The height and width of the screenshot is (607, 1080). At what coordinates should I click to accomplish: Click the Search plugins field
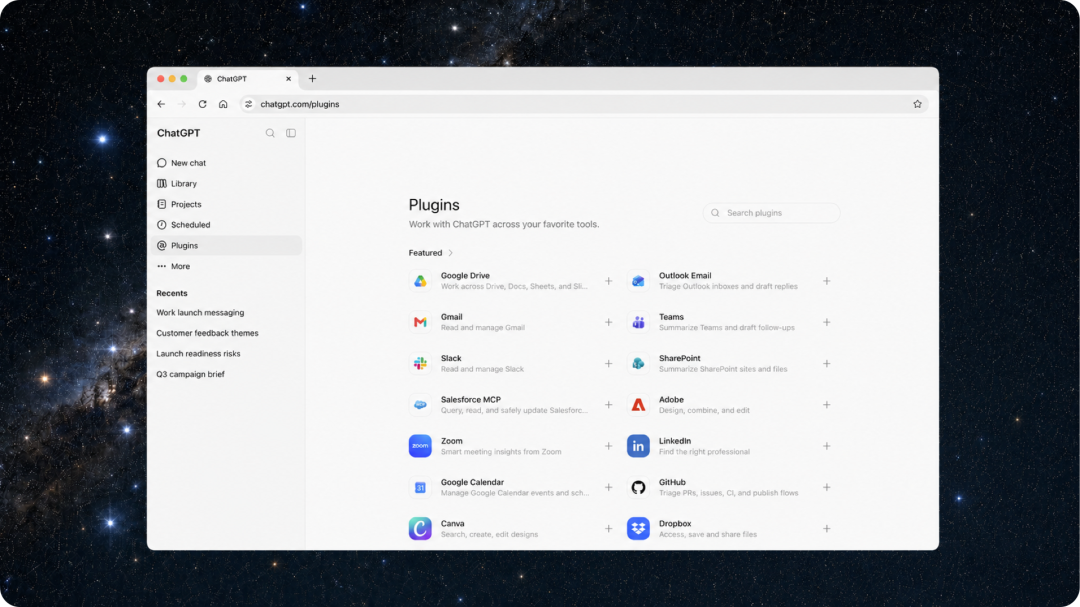tap(771, 213)
